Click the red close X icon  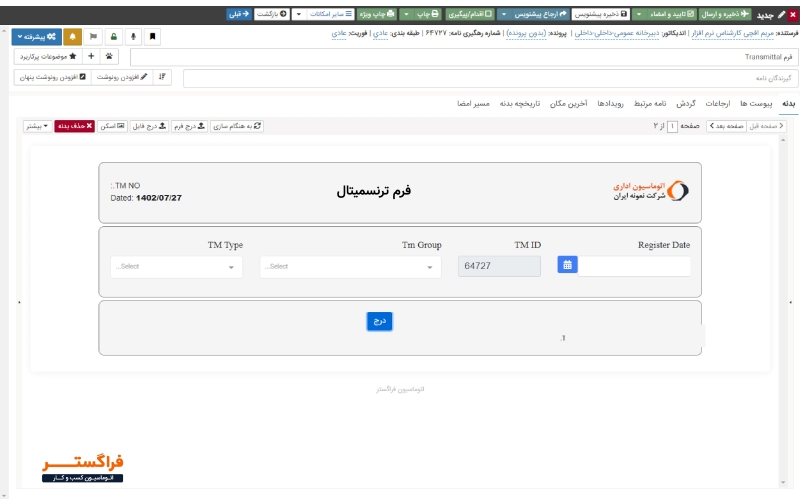click(x=792, y=14)
